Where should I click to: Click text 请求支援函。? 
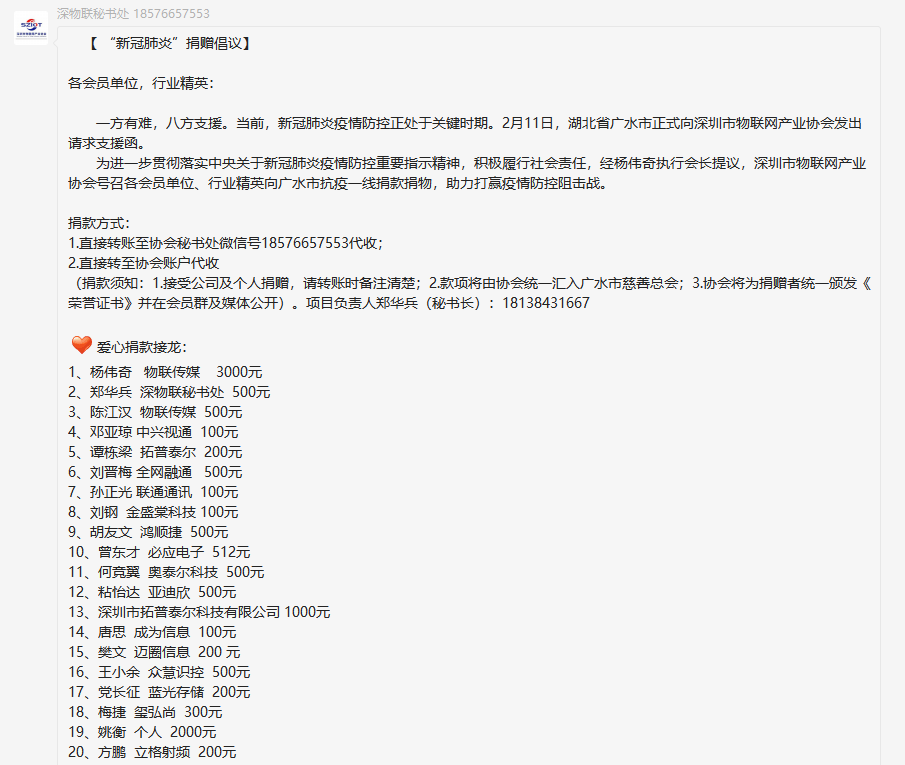(x=107, y=143)
